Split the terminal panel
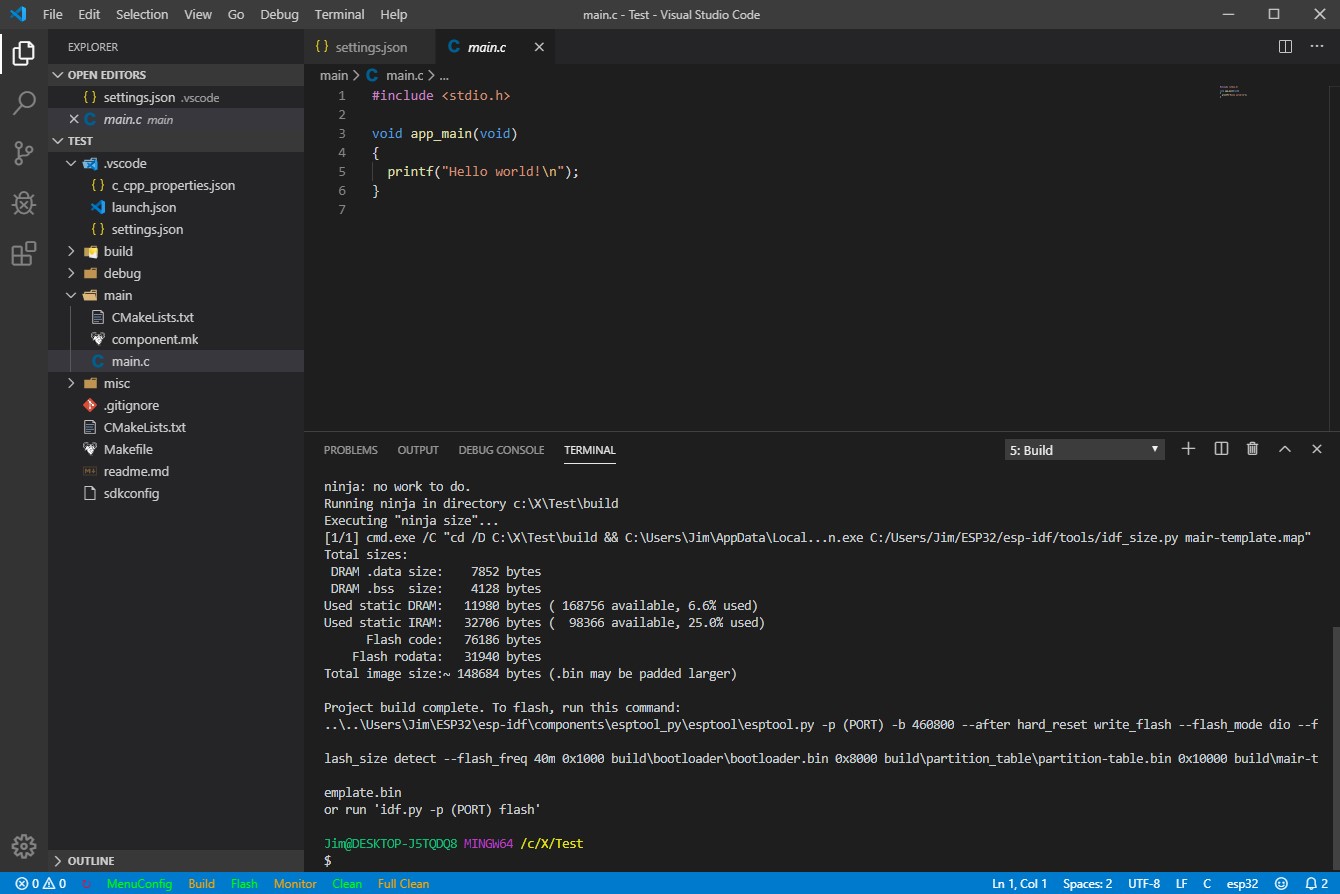The height and width of the screenshot is (894, 1340). tap(1221, 449)
